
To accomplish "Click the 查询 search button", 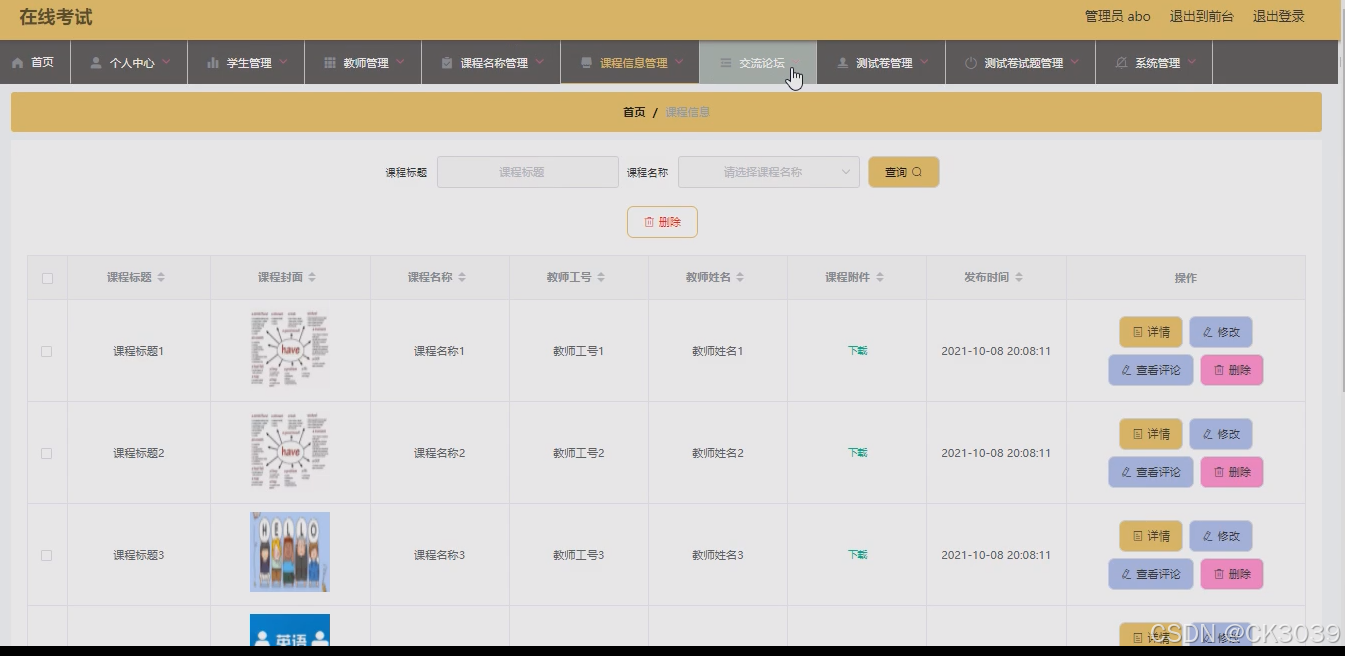I will 903,172.
